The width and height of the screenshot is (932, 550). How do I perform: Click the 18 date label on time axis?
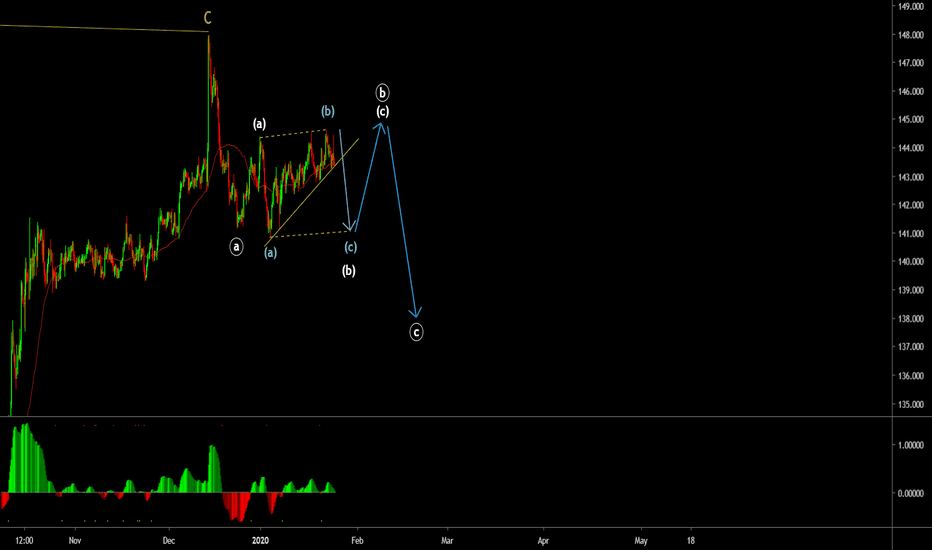tap(691, 540)
